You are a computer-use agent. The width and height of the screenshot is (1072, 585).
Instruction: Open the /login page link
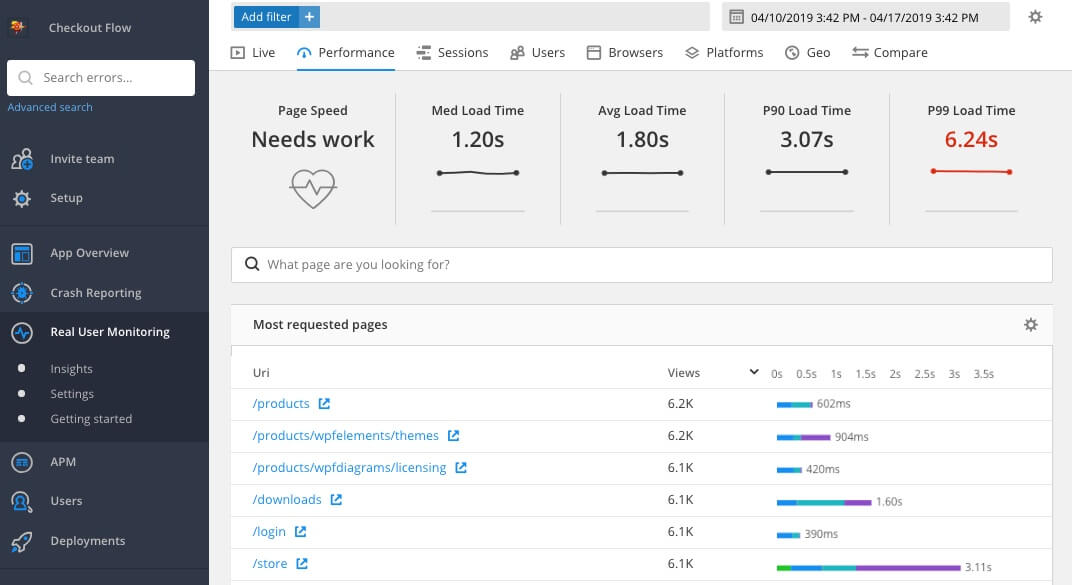[x=269, y=531]
